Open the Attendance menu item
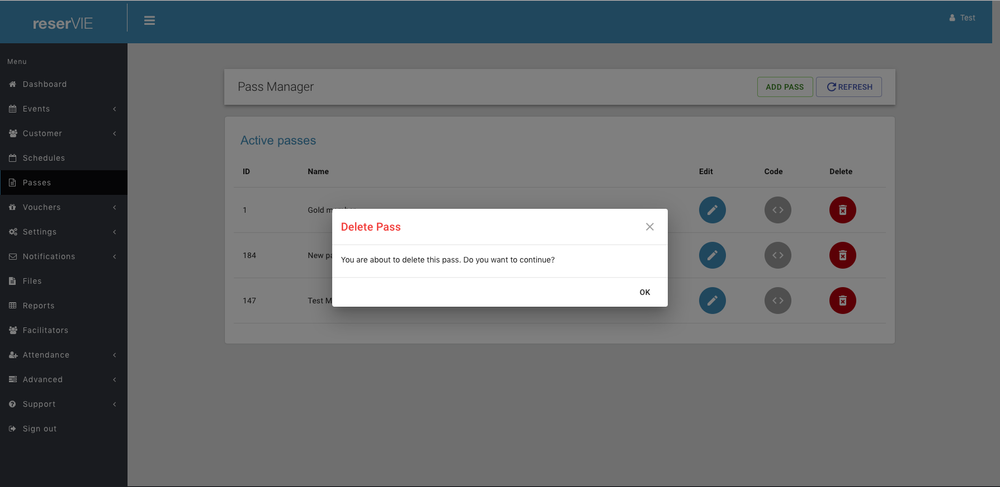The height and width of the screenshot is (487, 1000). click(x=64, y=355)
